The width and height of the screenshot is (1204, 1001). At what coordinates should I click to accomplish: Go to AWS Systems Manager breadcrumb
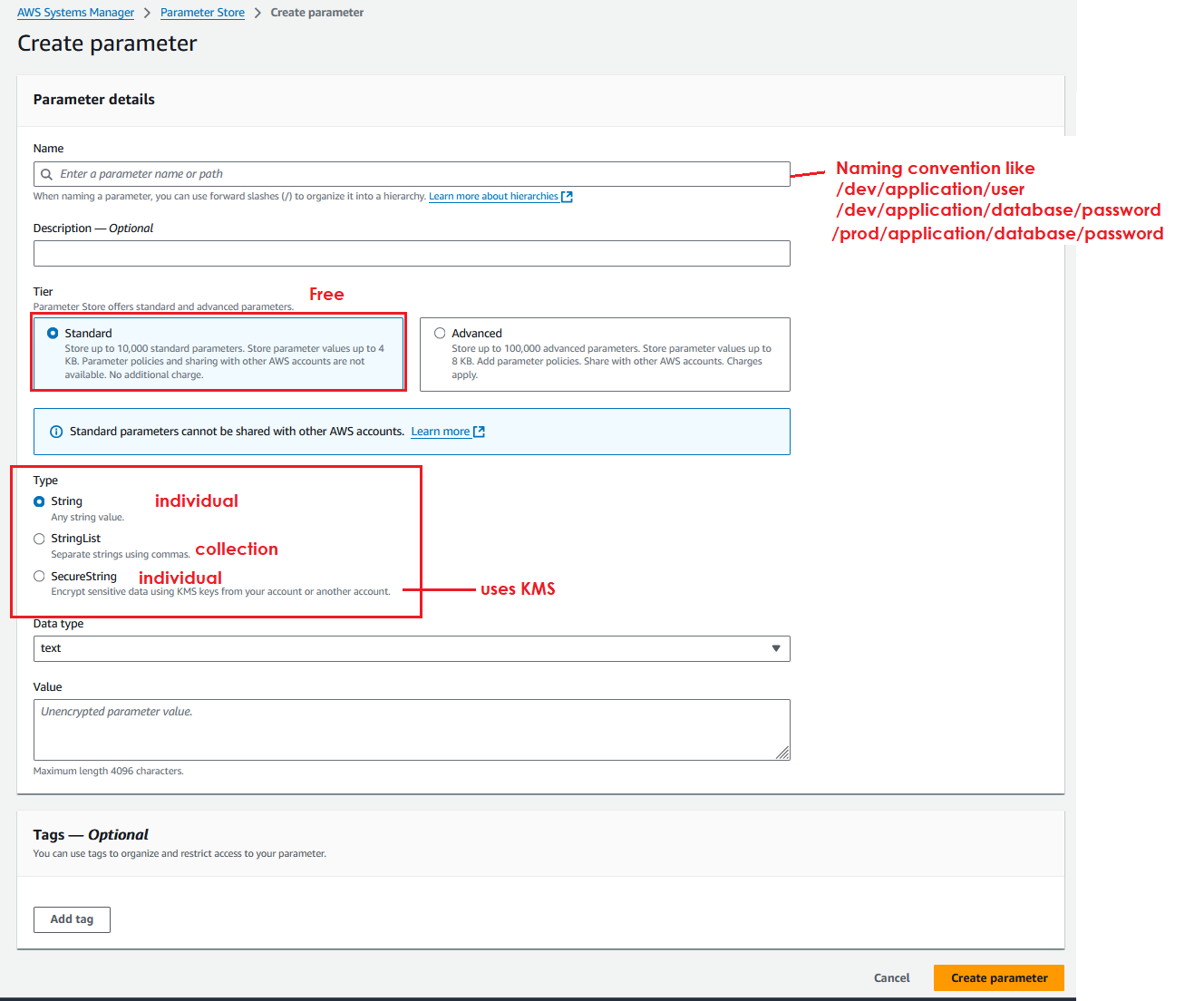75,13
